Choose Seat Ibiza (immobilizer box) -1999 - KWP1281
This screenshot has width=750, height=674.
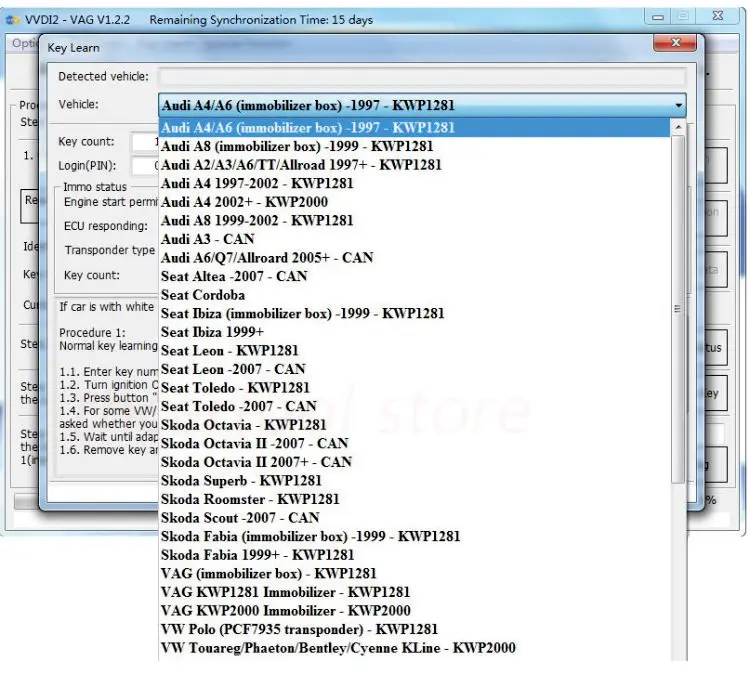click(415, 314)
